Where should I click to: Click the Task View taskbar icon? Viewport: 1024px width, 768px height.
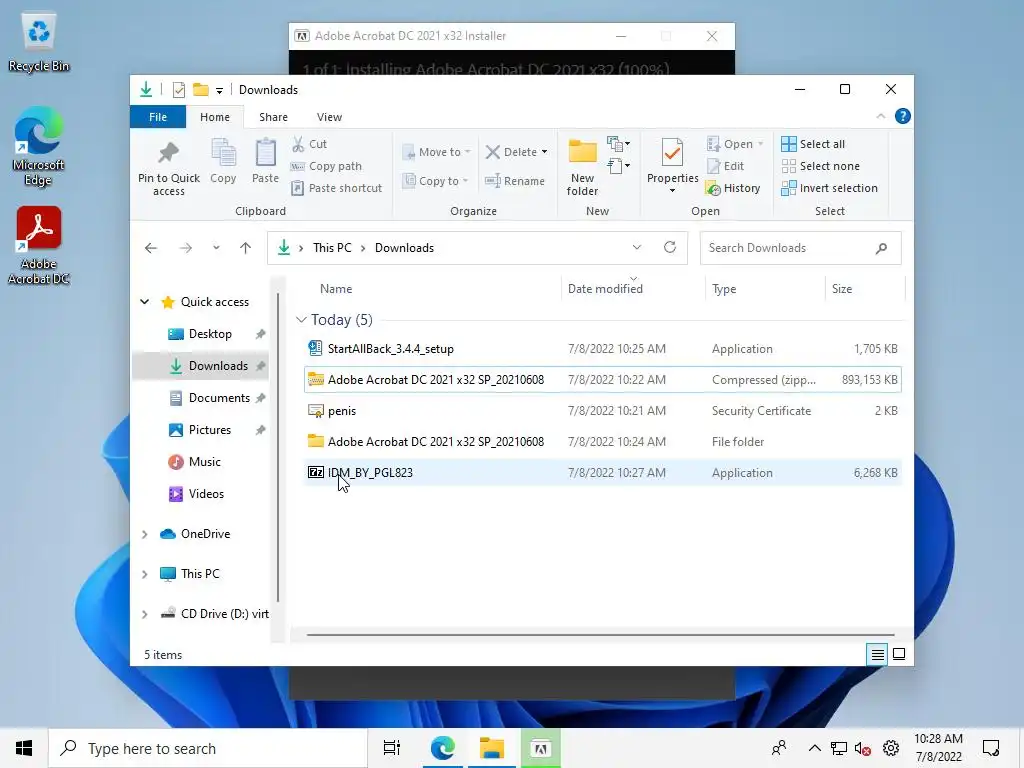[x=392, y=748]
